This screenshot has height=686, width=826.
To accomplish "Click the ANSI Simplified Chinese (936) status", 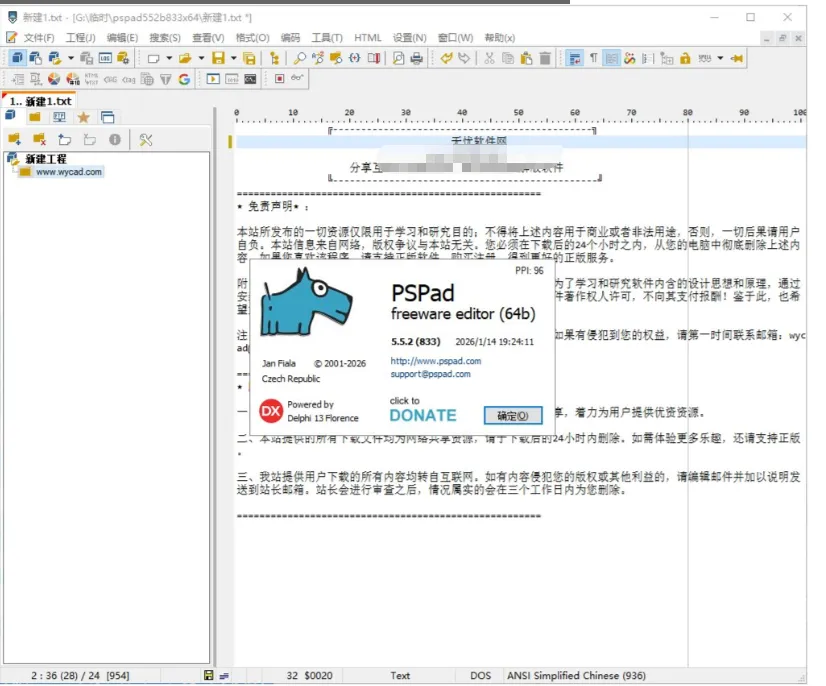I will 576,675.
